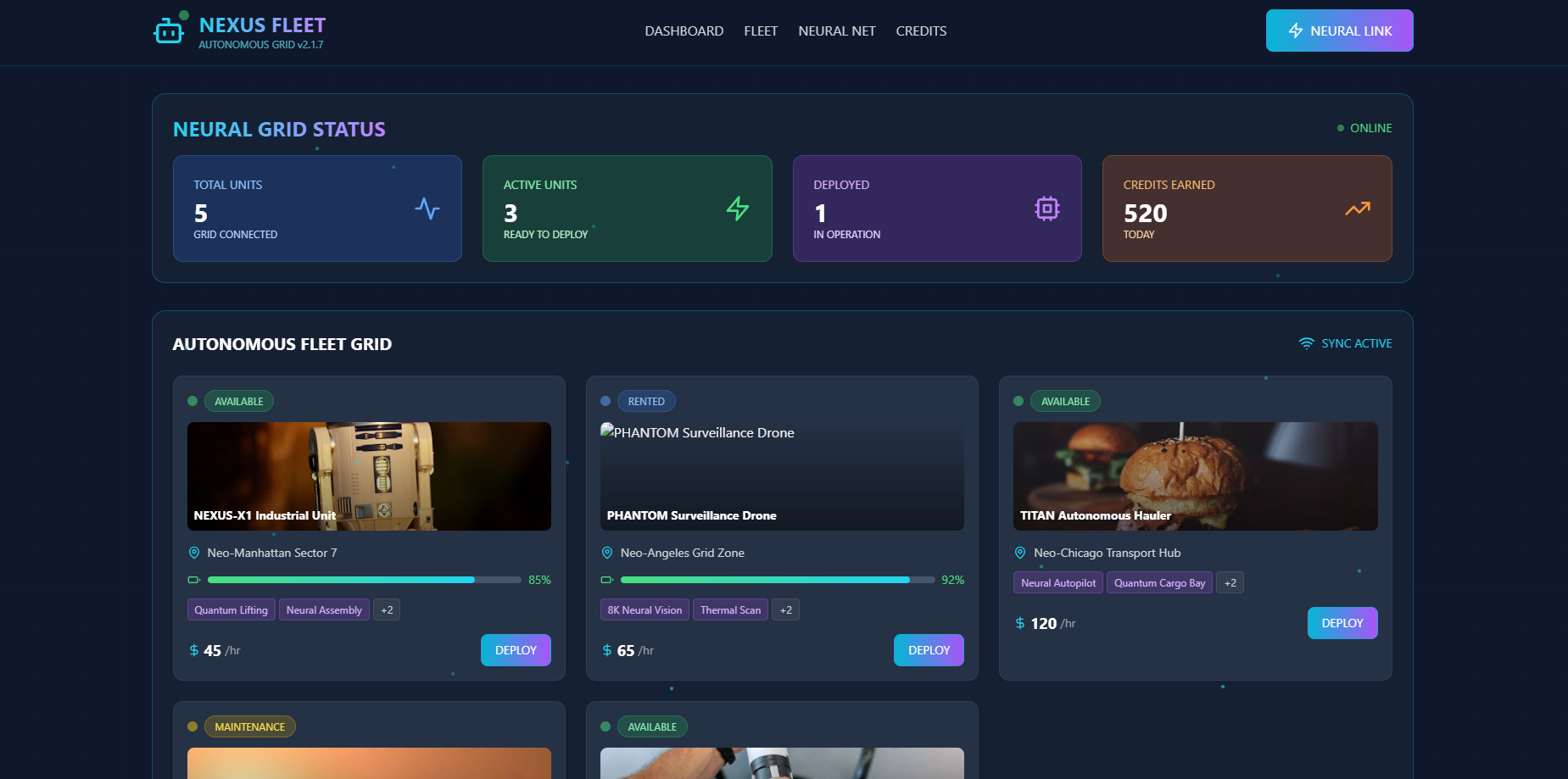Viewport: 1568px width, 779px height.
Task: Open the TITAN Autonomous Hauler image
Action: 1196,476
